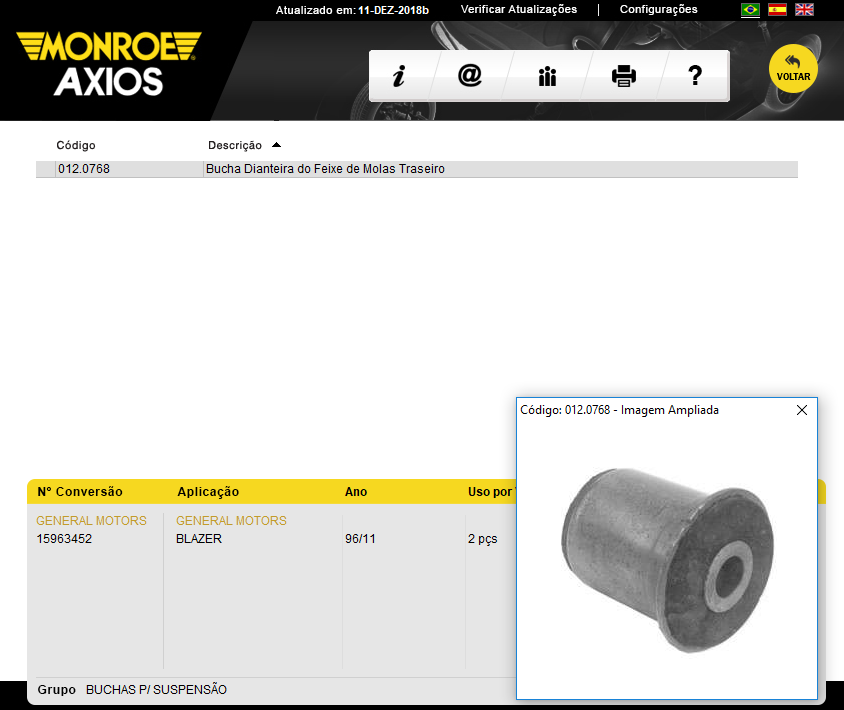Open the Configurações menu
Viewport: 844px width, 710px height.
[x=658, y=9]
